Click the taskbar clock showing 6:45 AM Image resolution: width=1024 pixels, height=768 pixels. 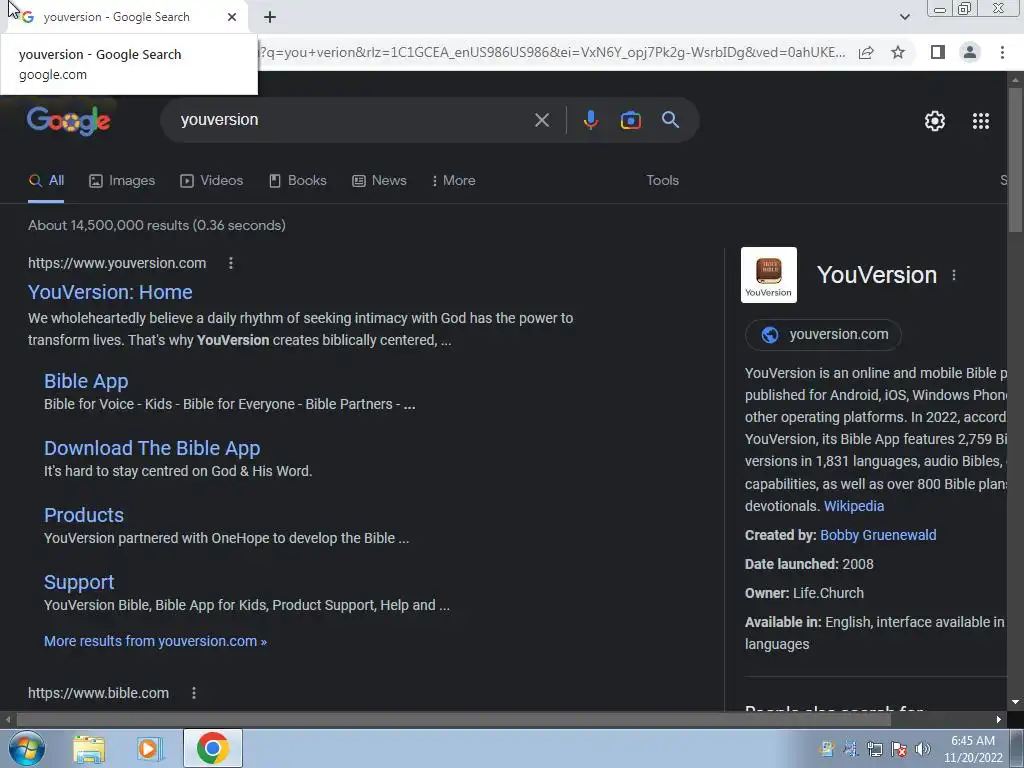[x=972, y=748]
